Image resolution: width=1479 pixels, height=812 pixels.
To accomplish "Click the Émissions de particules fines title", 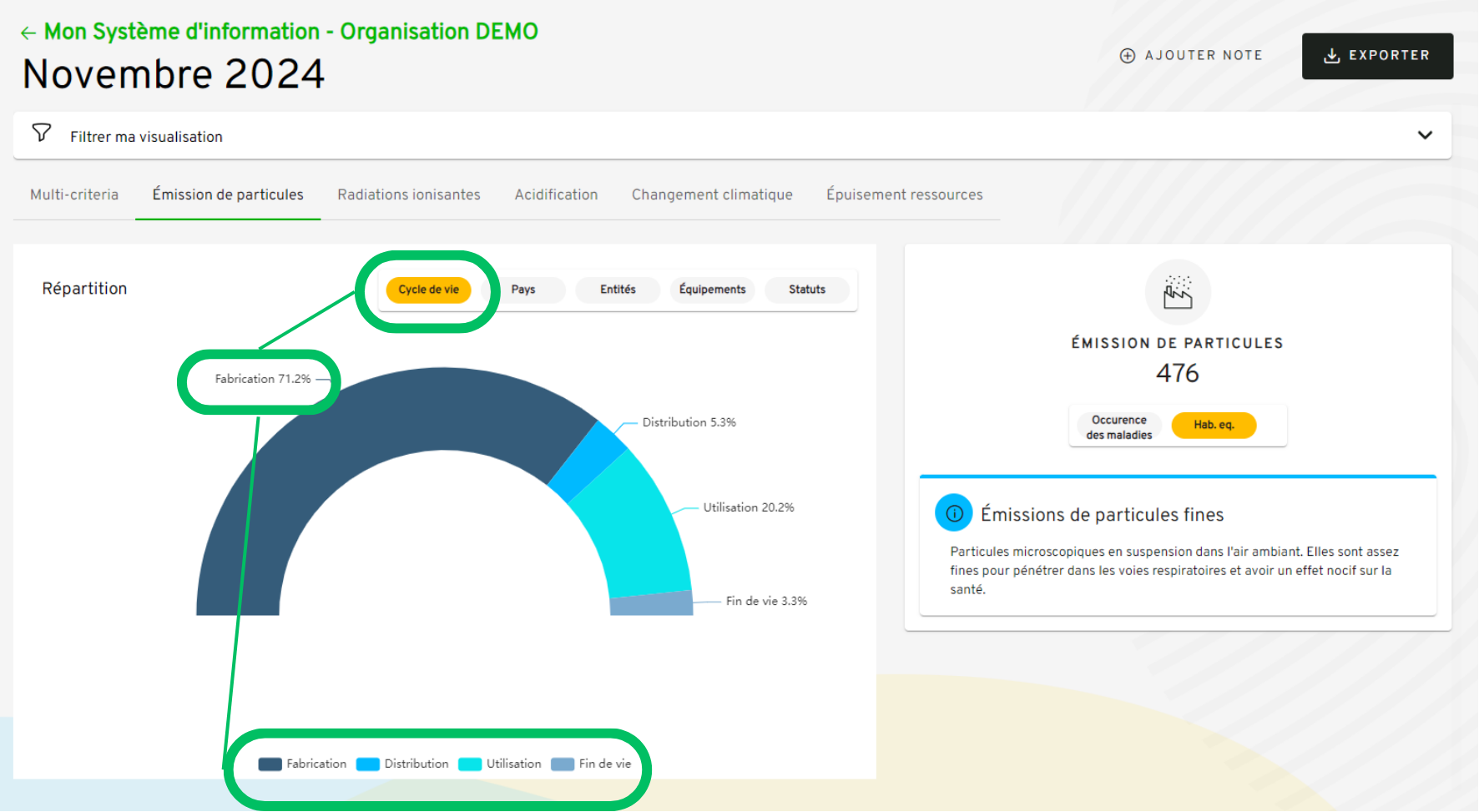I will tap(1102, 515).
